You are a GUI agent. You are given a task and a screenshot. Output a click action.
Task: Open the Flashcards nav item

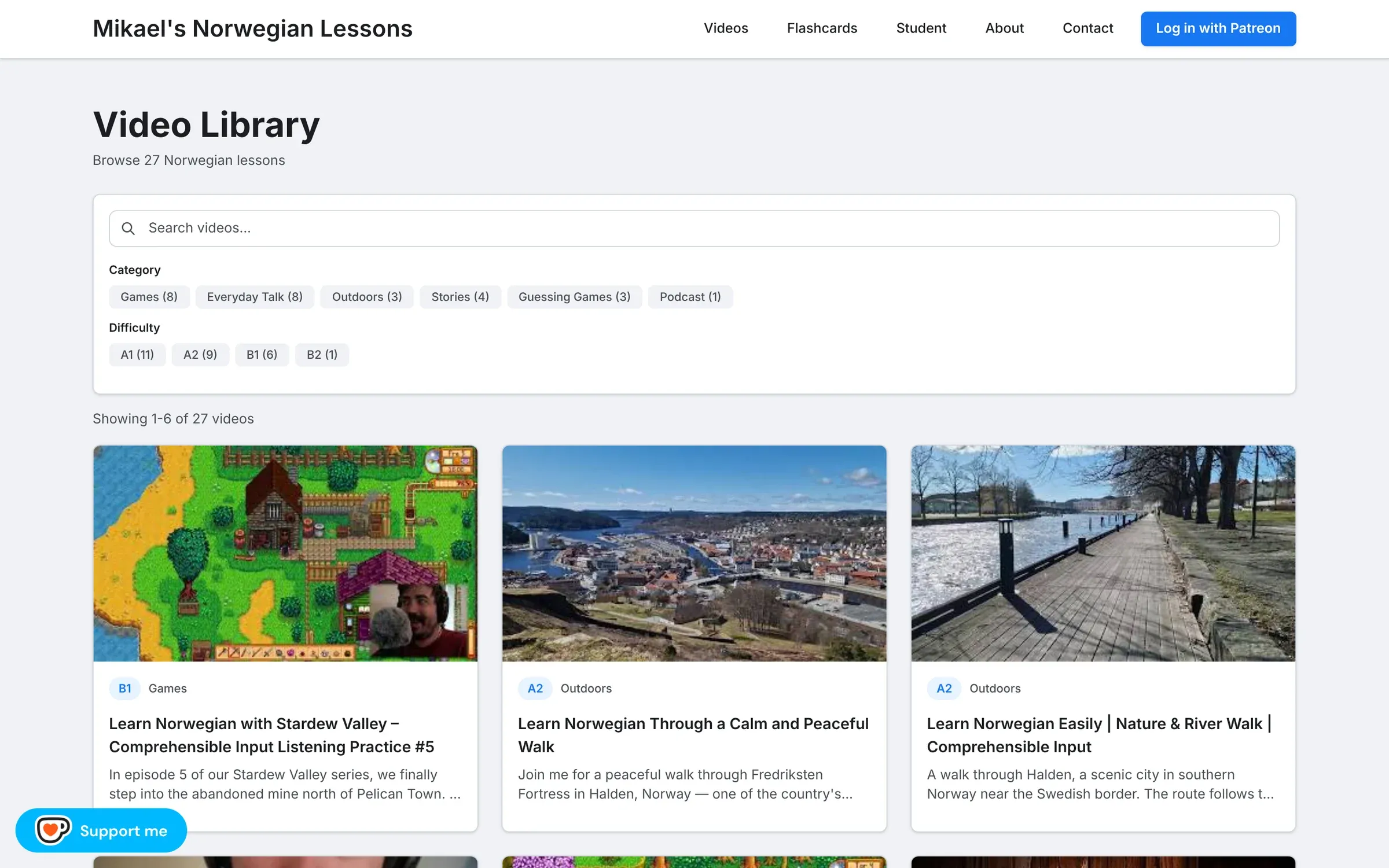(822, 28)
